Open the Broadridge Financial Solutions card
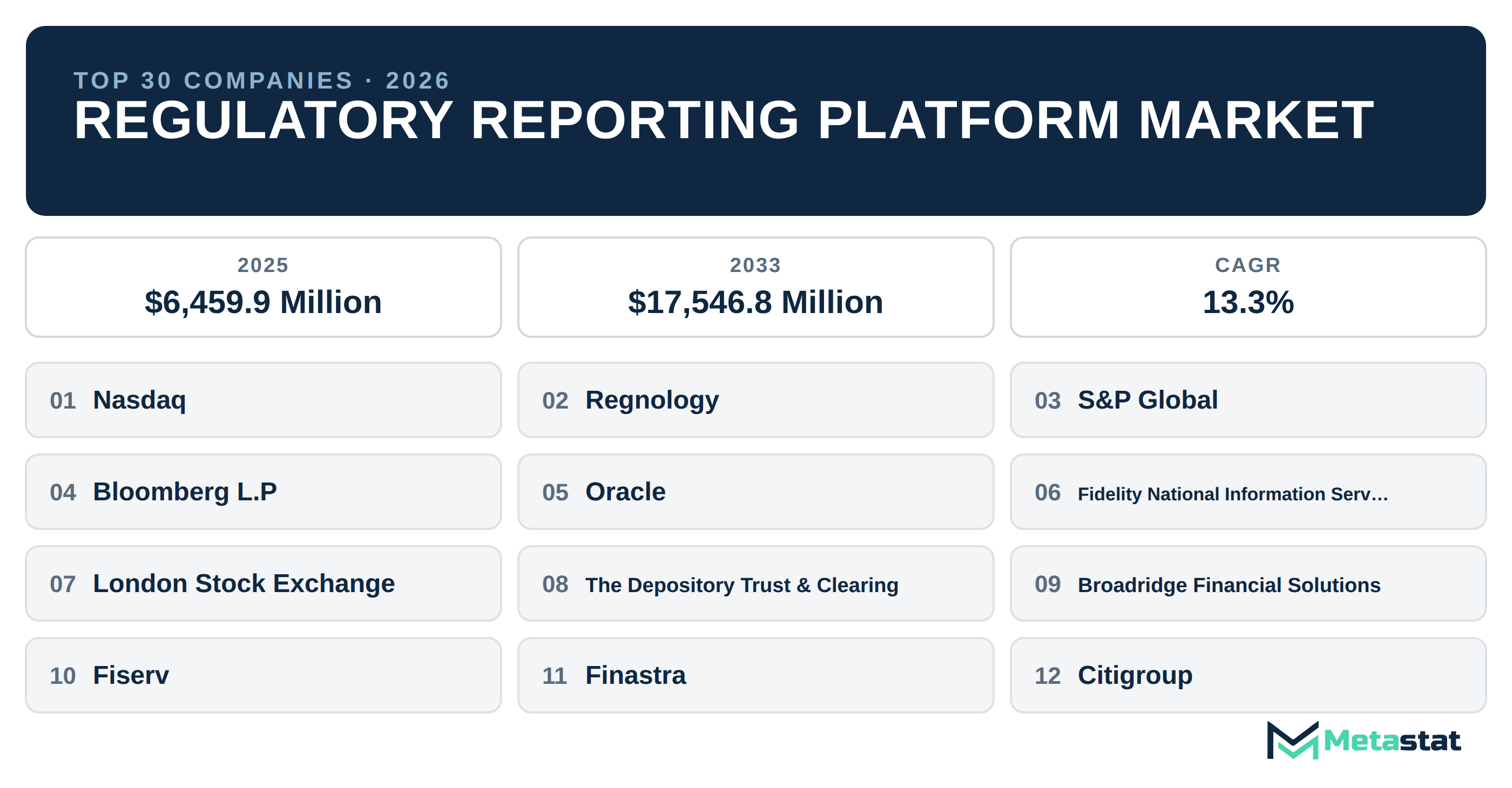 click(1248, 583)
